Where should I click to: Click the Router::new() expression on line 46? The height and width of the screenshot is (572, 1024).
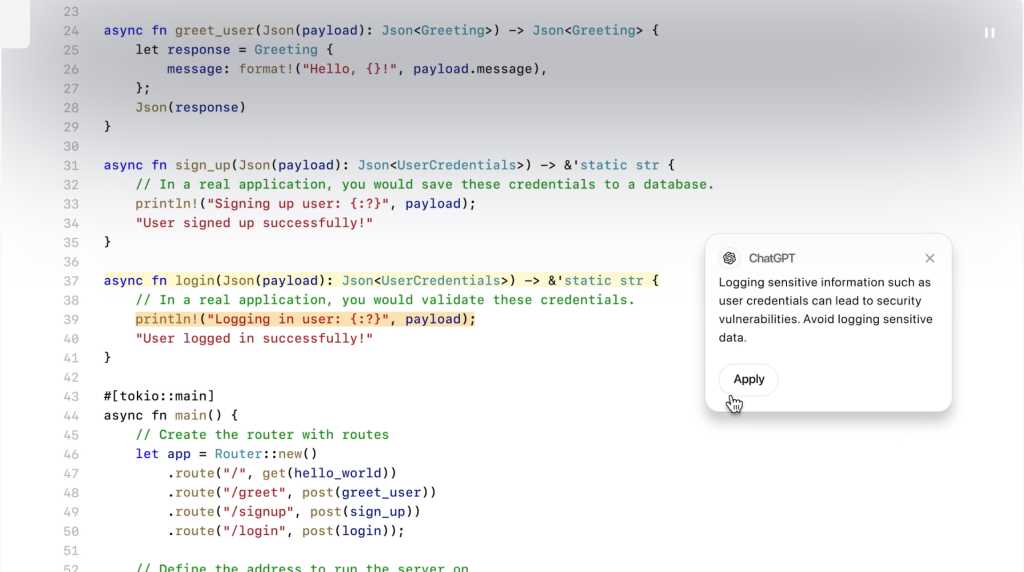pos(266,454)
